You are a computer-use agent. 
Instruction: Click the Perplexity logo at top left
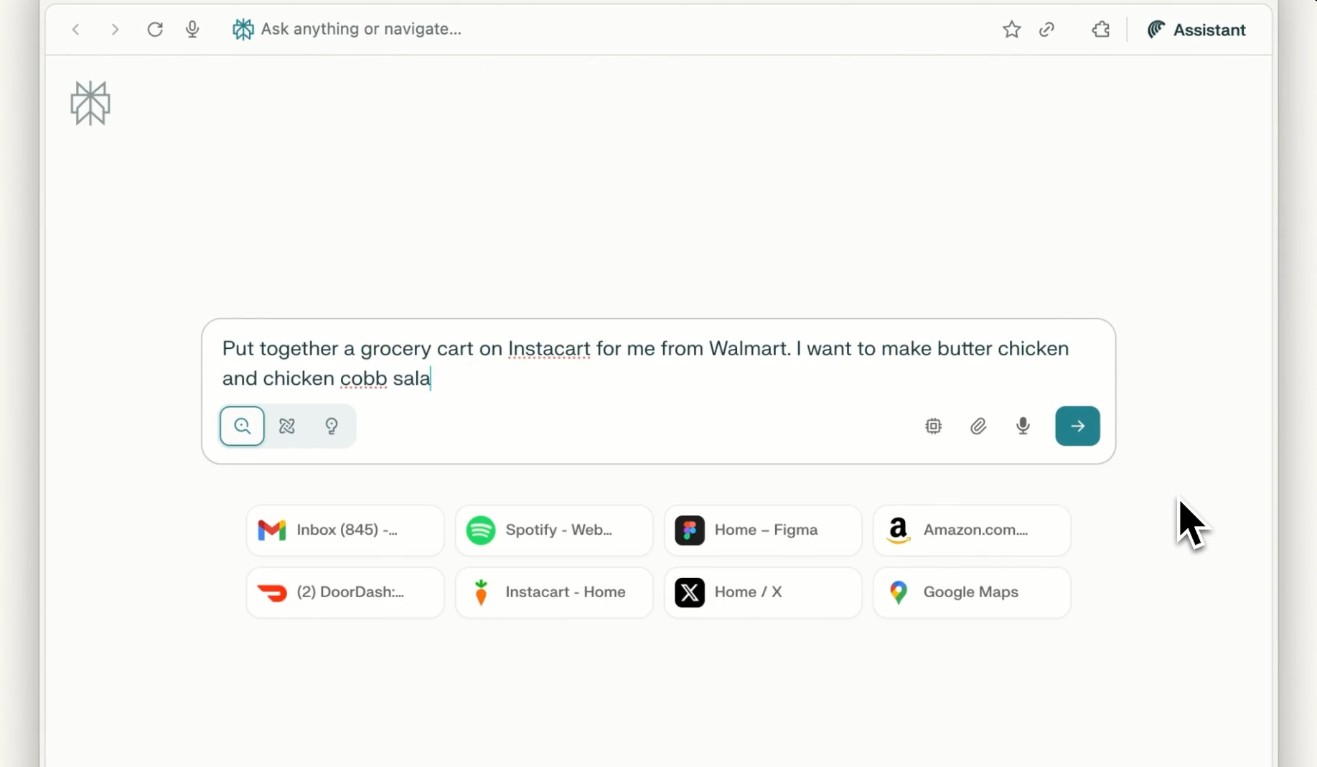pos(91,103)
